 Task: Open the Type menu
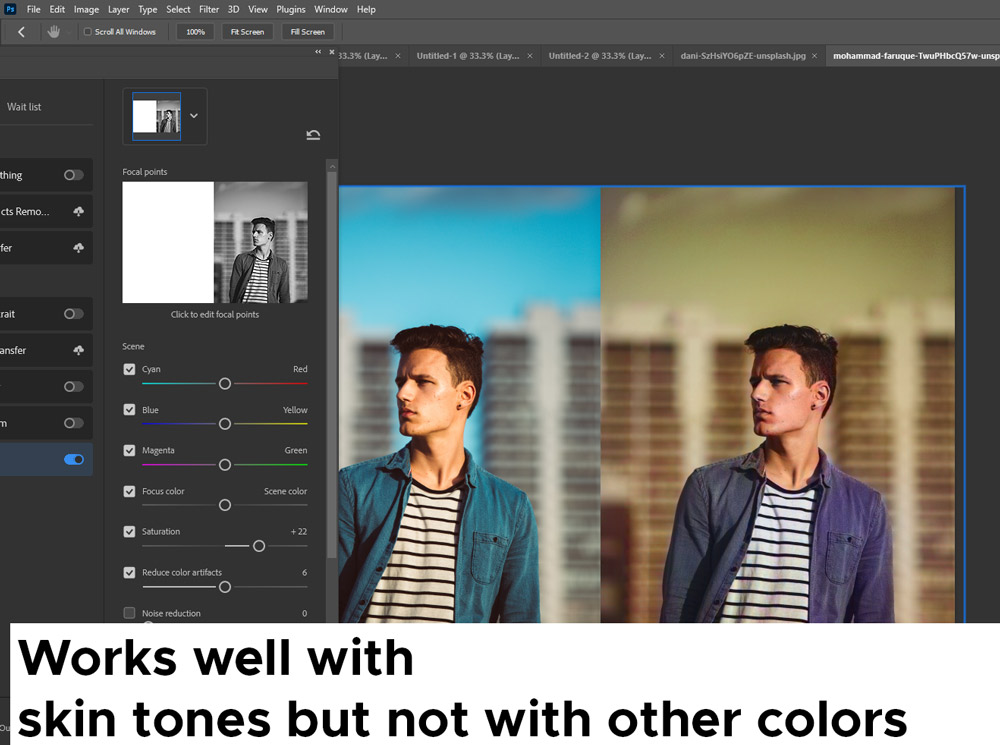coord(147,10)
